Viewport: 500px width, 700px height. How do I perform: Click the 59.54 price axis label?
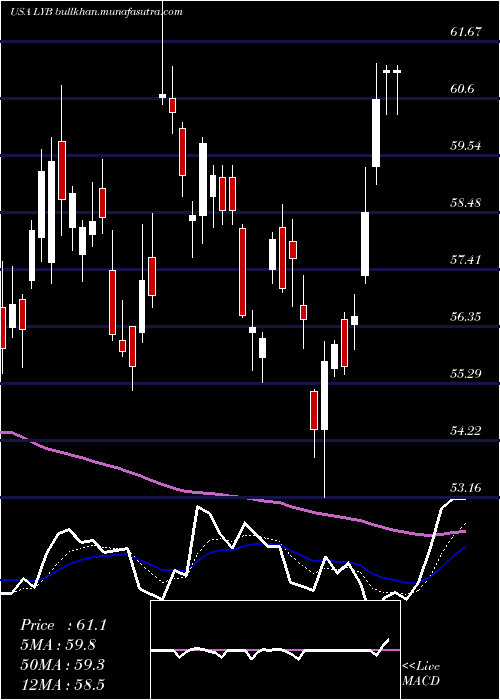[466, 146]
